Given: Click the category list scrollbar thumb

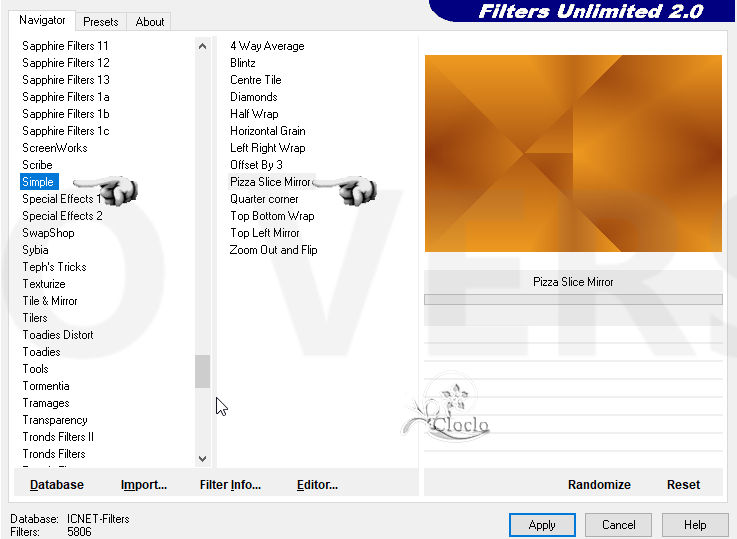Looking at the screenshot, I should coord(202,371).
